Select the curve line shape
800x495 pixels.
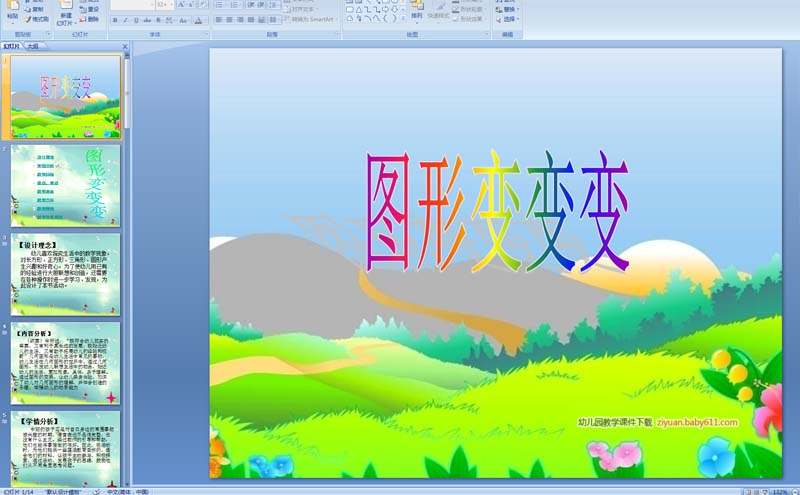377,18
